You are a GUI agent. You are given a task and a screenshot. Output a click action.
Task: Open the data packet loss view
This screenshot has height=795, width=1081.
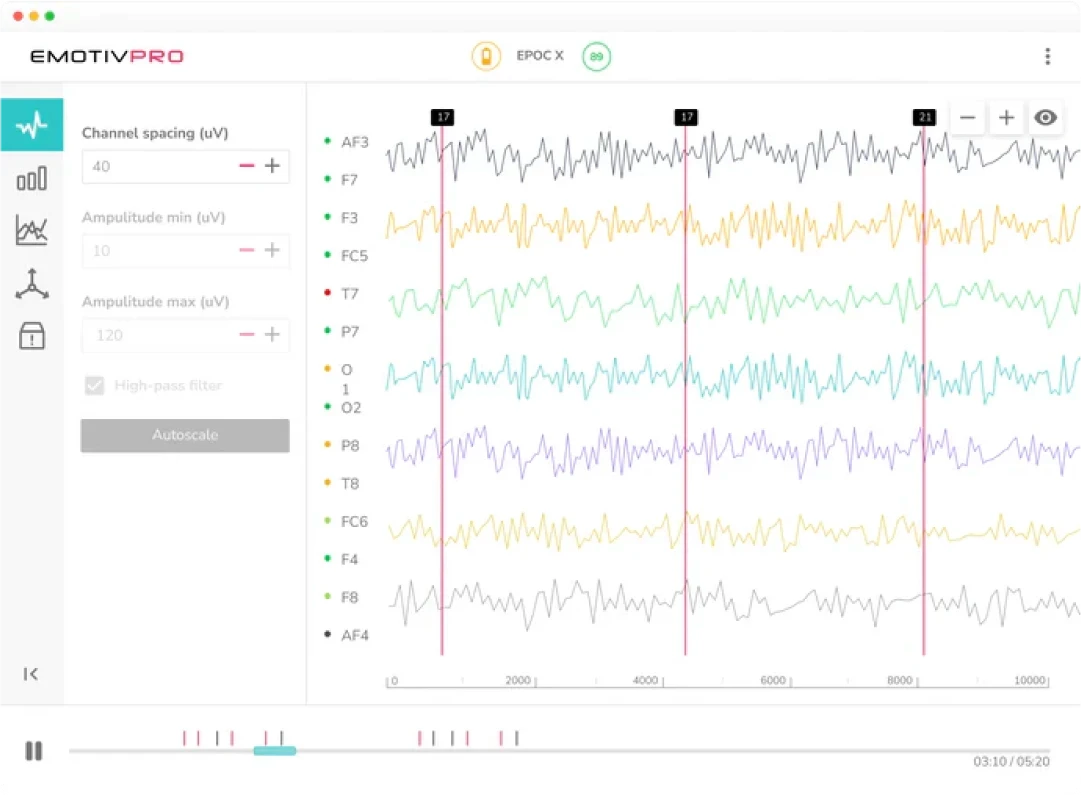point(31,337)
